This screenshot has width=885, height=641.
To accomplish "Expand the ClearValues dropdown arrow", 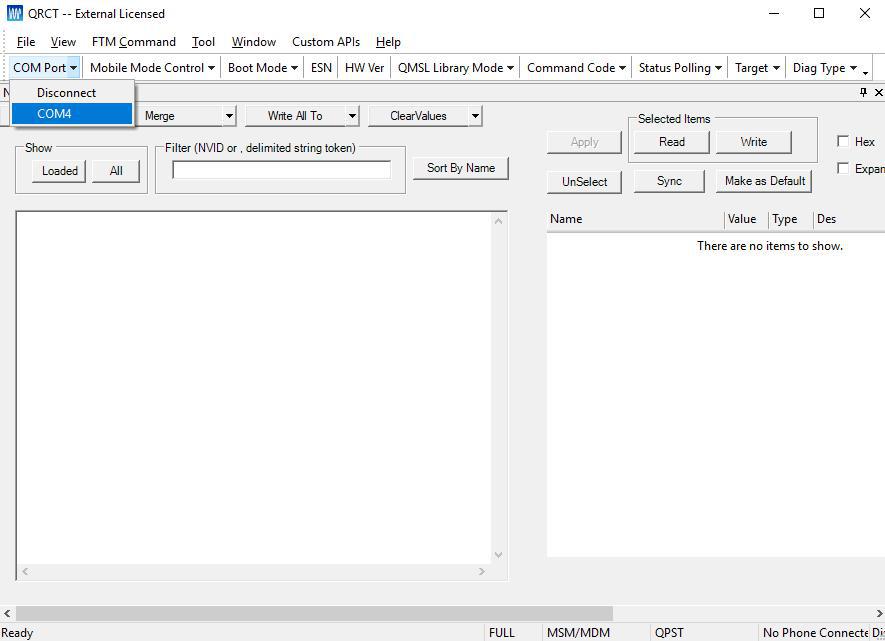I will point(475,116).
